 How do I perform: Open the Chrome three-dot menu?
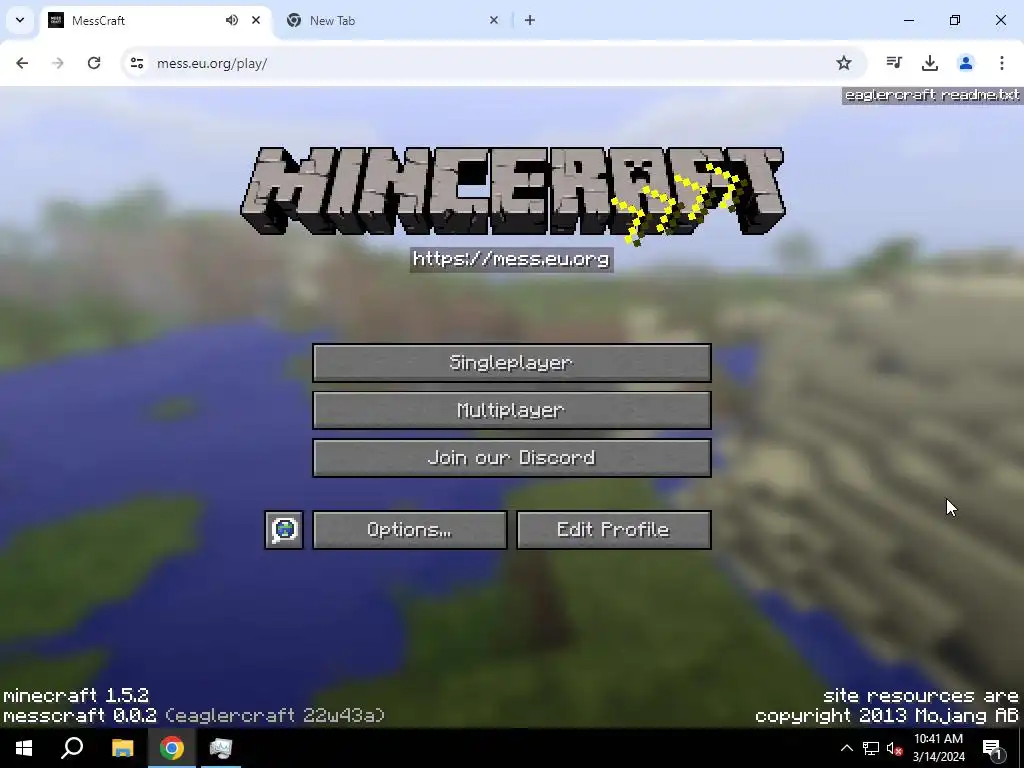[1002, 63]
